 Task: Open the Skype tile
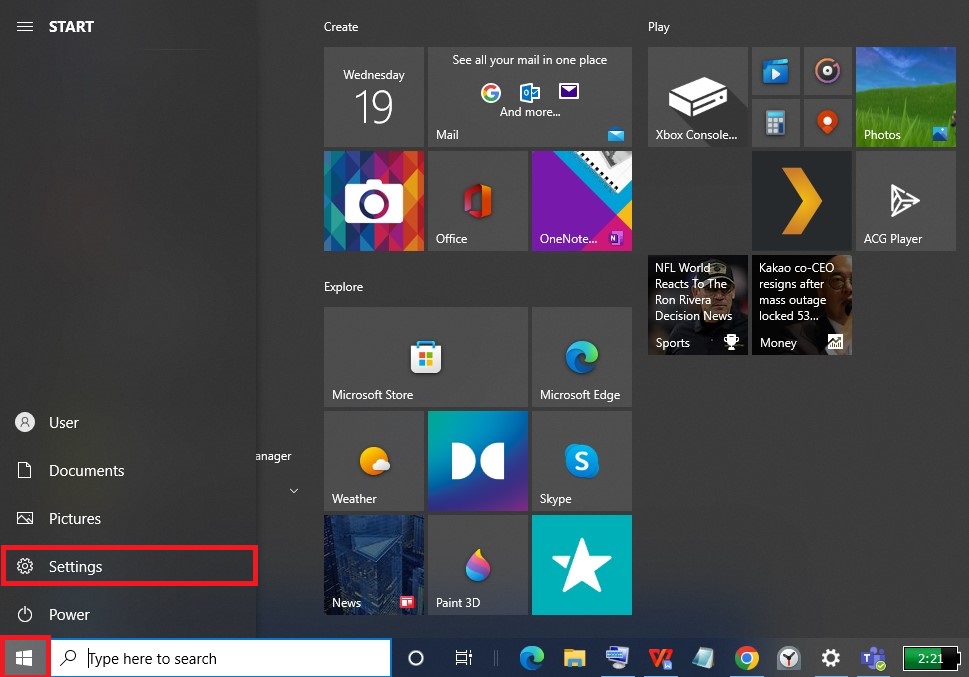(x=582, y=461)
